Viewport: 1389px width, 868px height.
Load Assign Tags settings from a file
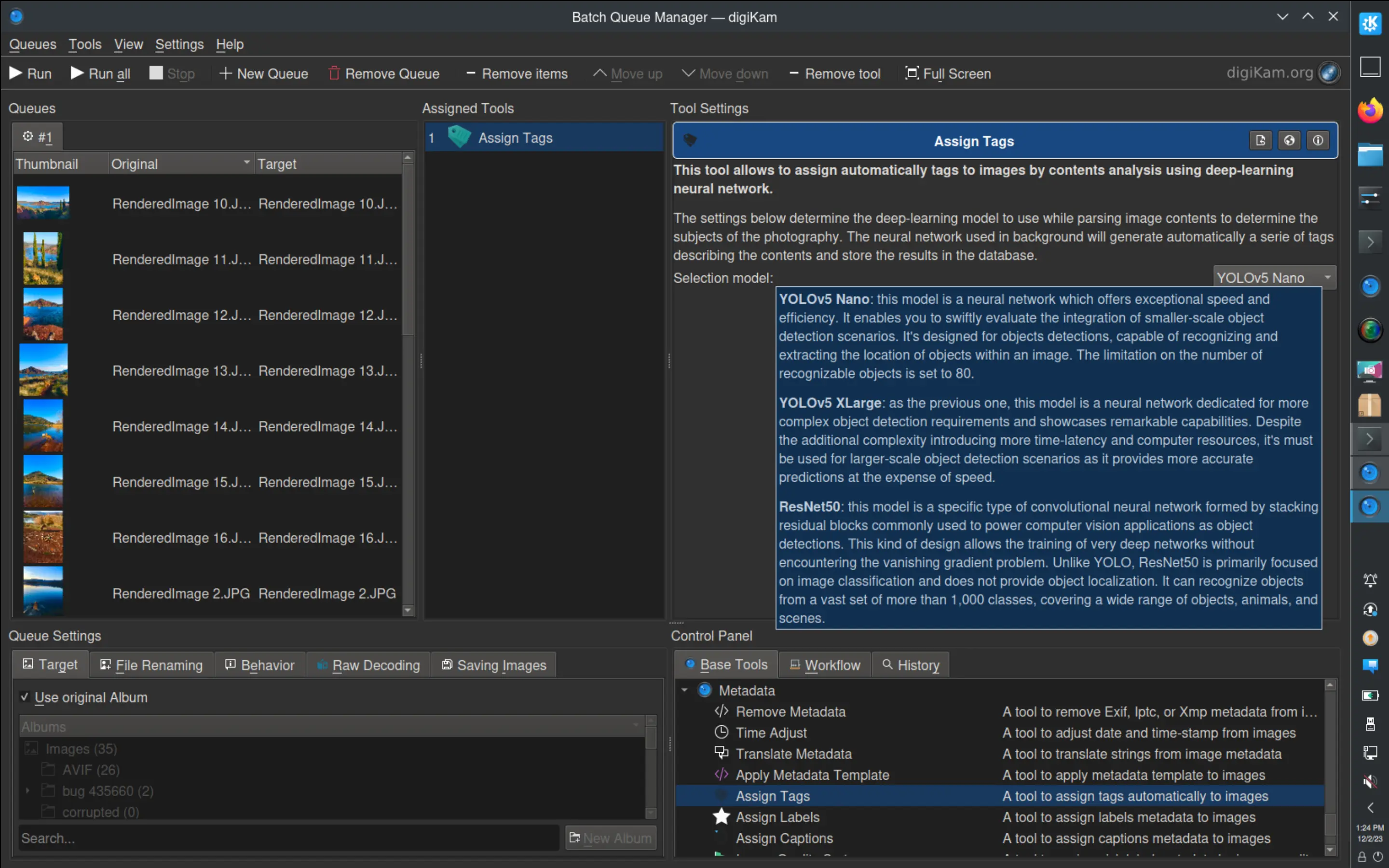point(1260,140)
